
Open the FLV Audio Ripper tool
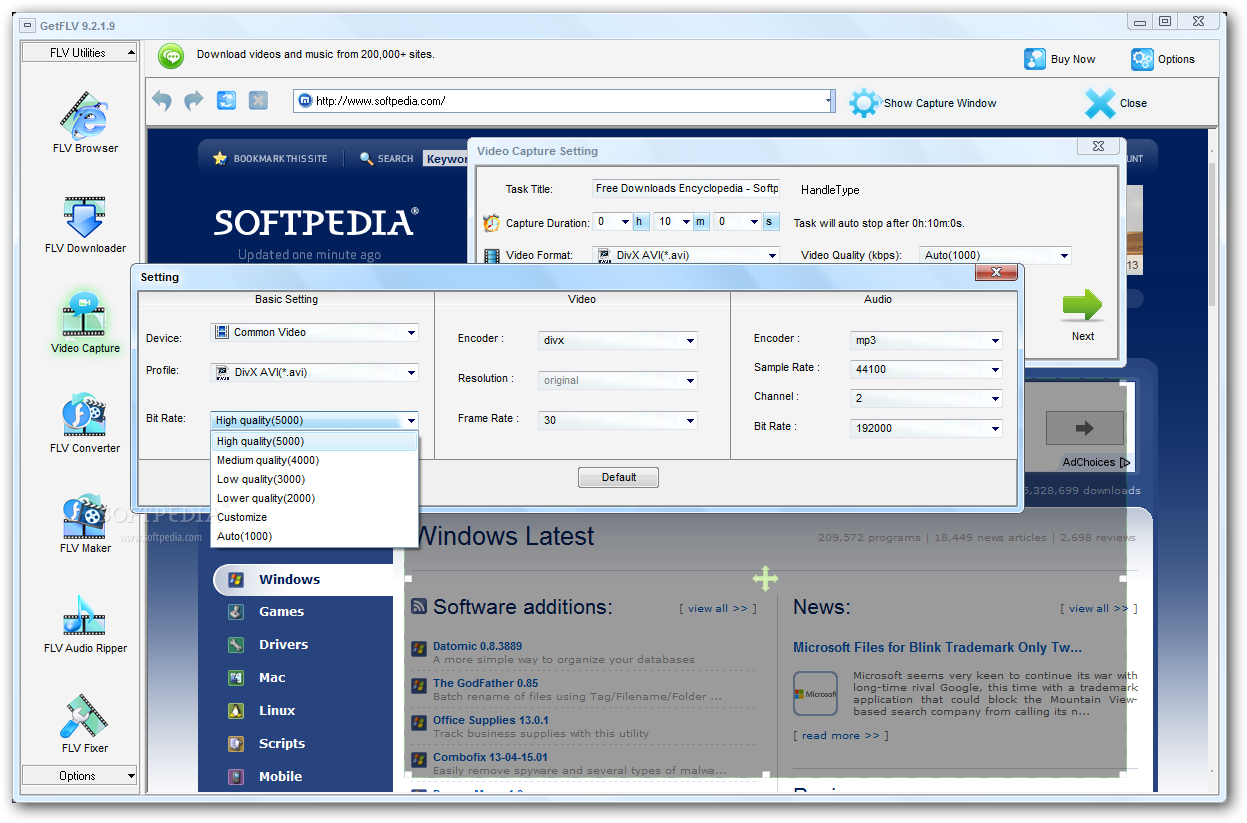85,623
